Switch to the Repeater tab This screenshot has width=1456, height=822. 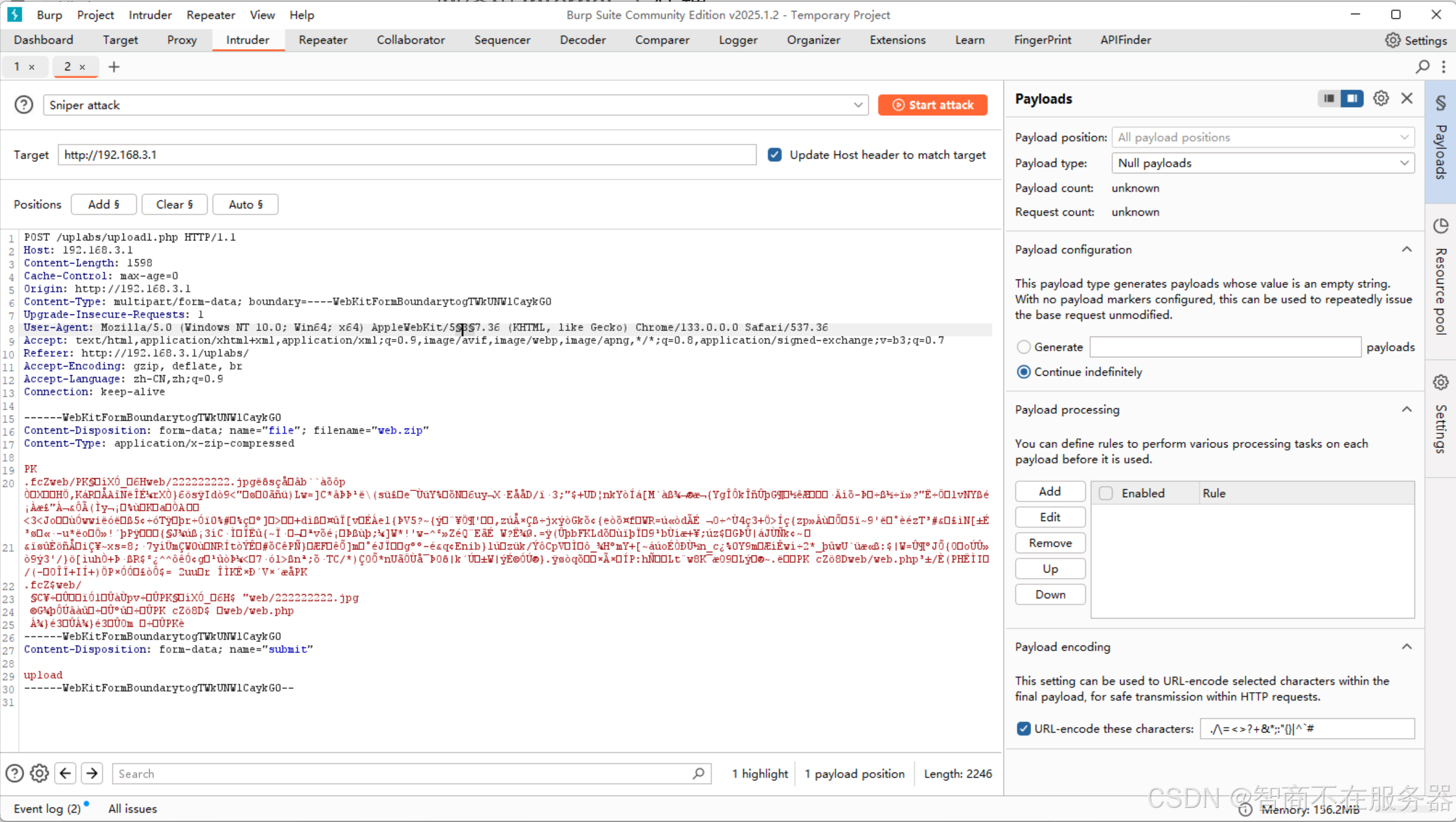point(322,40)
